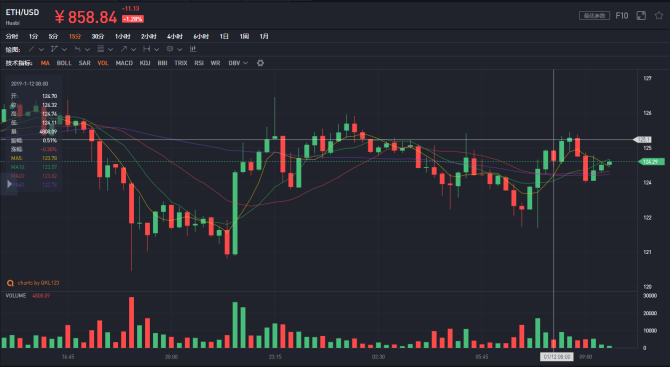Select the trend line drawing tool
This screenshot has height=367, width=670.
pos(32,49)
